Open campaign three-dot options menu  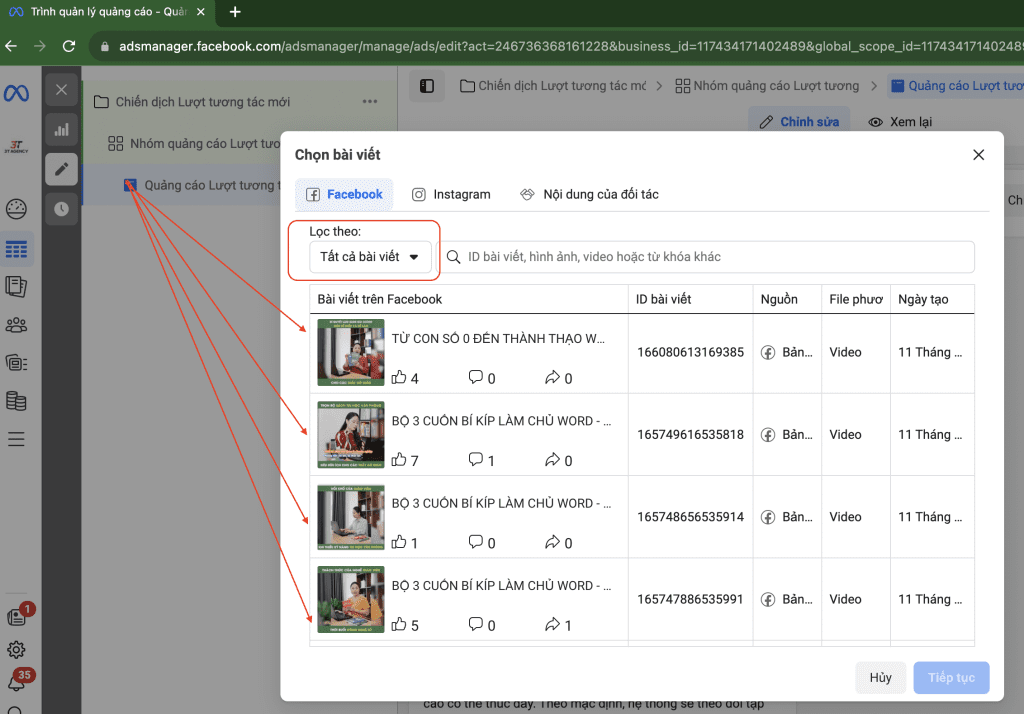tap(370, 101)
